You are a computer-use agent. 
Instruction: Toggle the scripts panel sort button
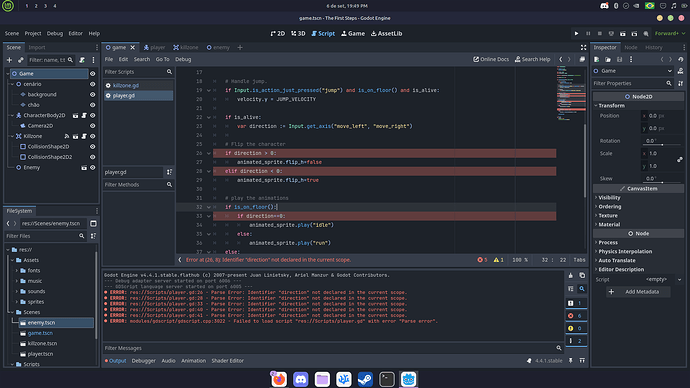(x=169, y=172)
